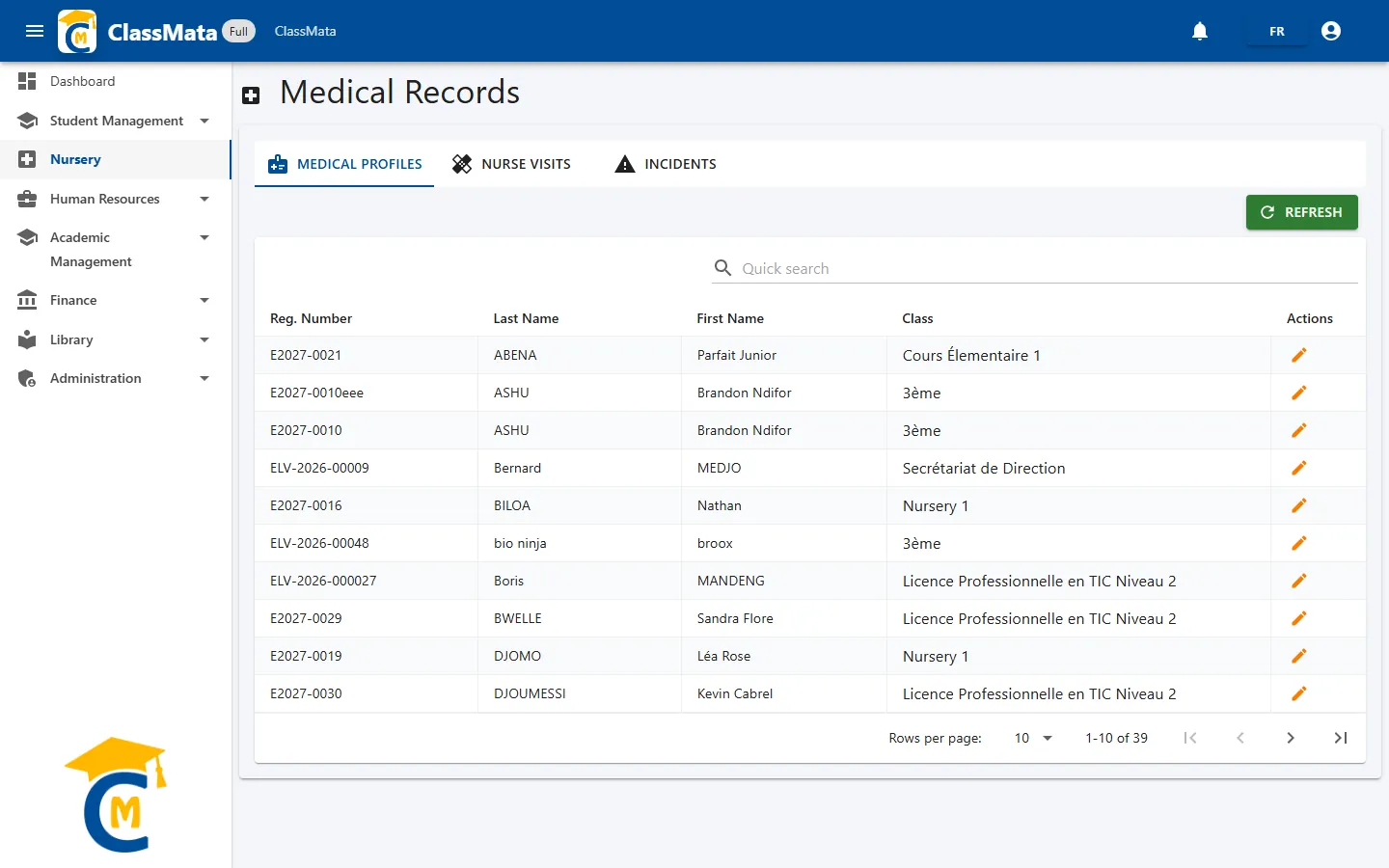Edit bio ninja broox's record

tap(1299, 543)
